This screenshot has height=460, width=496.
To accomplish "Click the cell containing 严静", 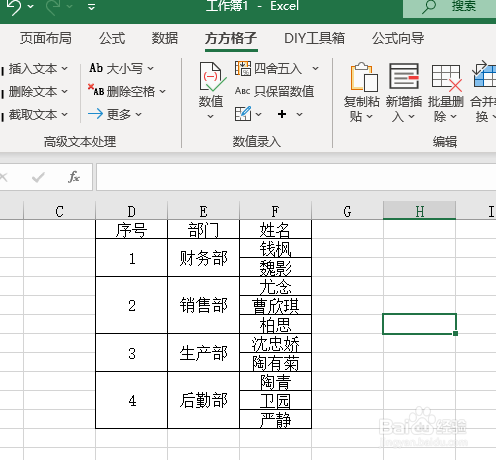I will (275, 419).
